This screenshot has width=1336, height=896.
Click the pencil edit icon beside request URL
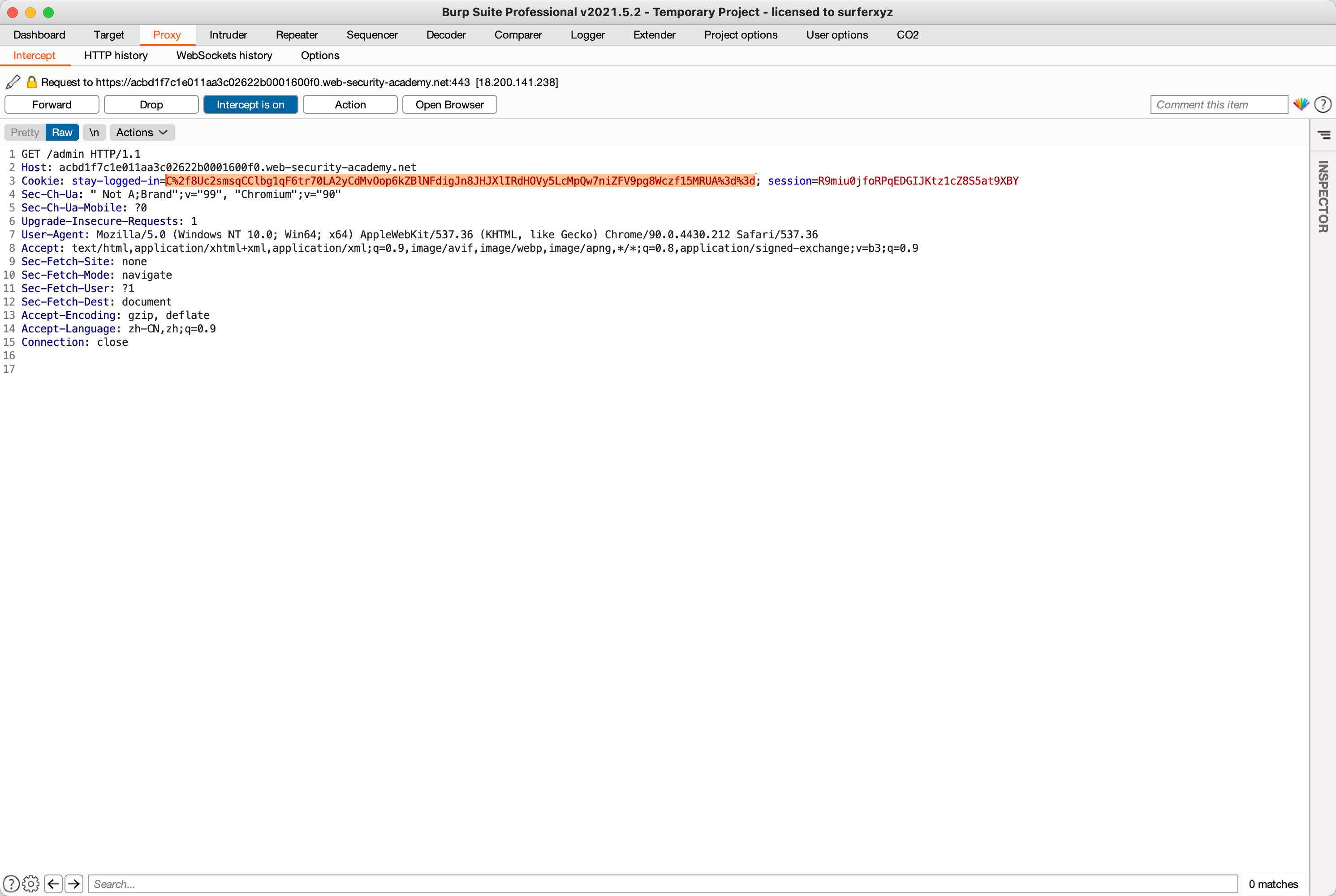(x=13, y=82)
